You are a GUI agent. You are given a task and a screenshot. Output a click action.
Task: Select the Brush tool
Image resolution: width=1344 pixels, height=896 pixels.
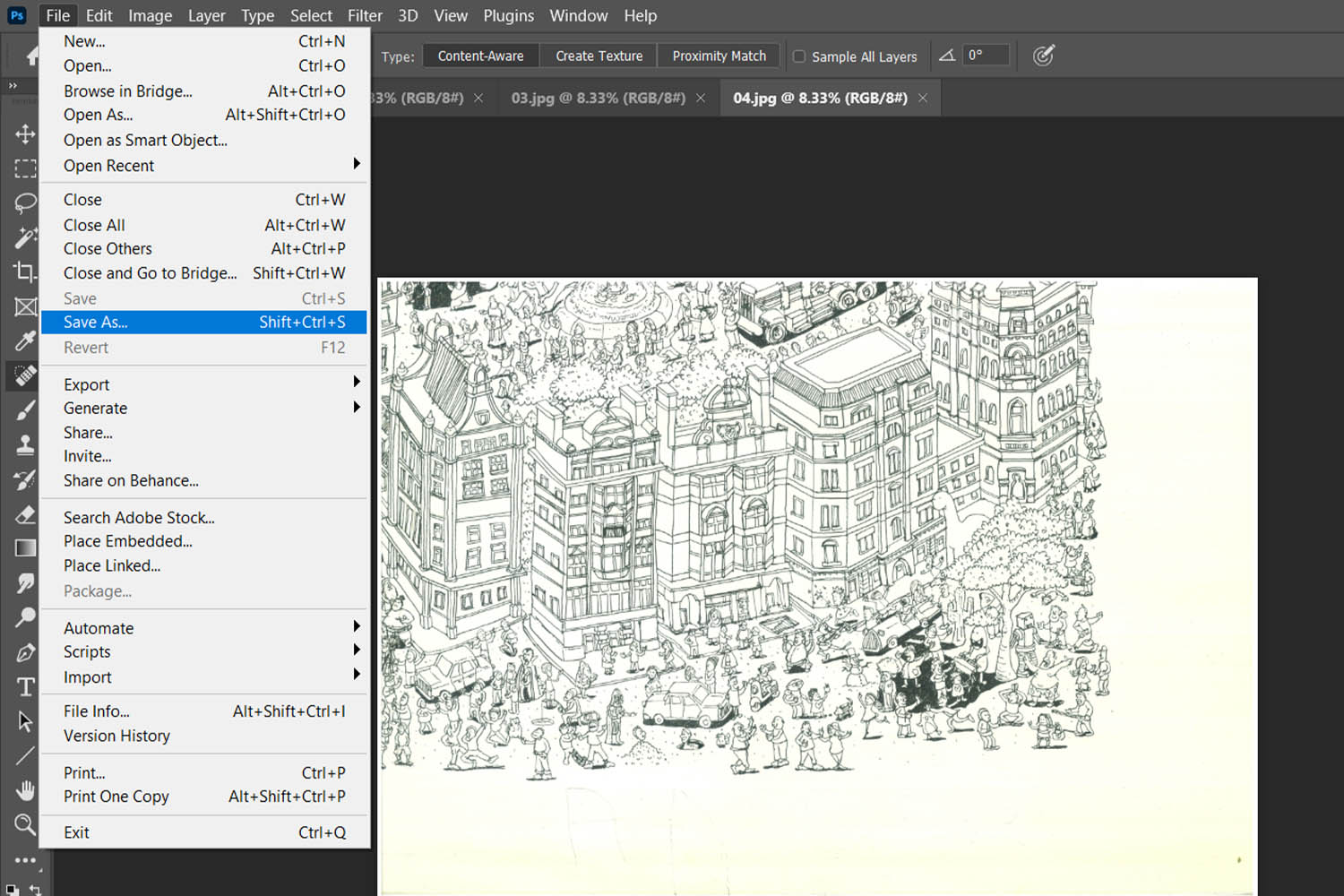point(25,409)
